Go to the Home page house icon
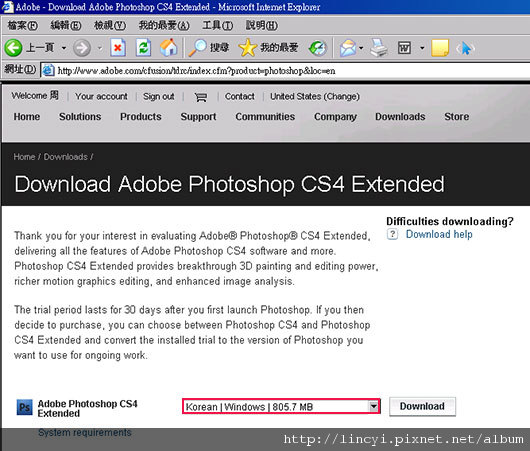Screen dimensions: 530x451 [169, 48]
